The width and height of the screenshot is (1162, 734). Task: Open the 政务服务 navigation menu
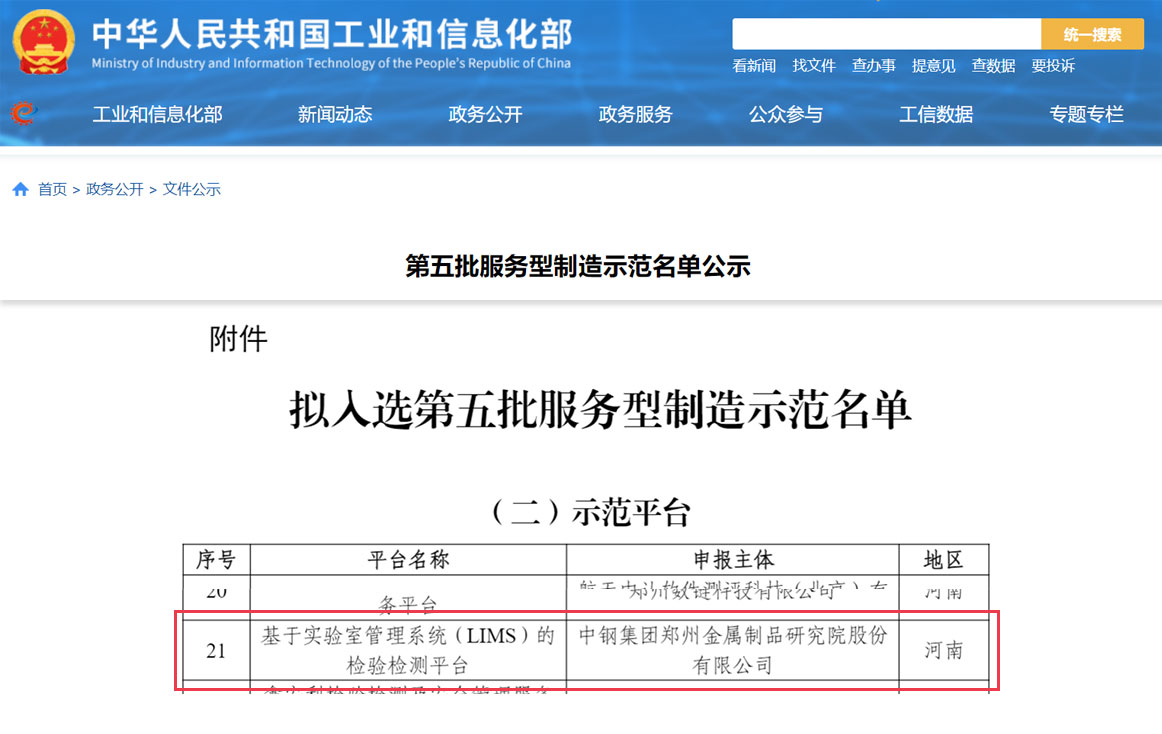[635, 114]
